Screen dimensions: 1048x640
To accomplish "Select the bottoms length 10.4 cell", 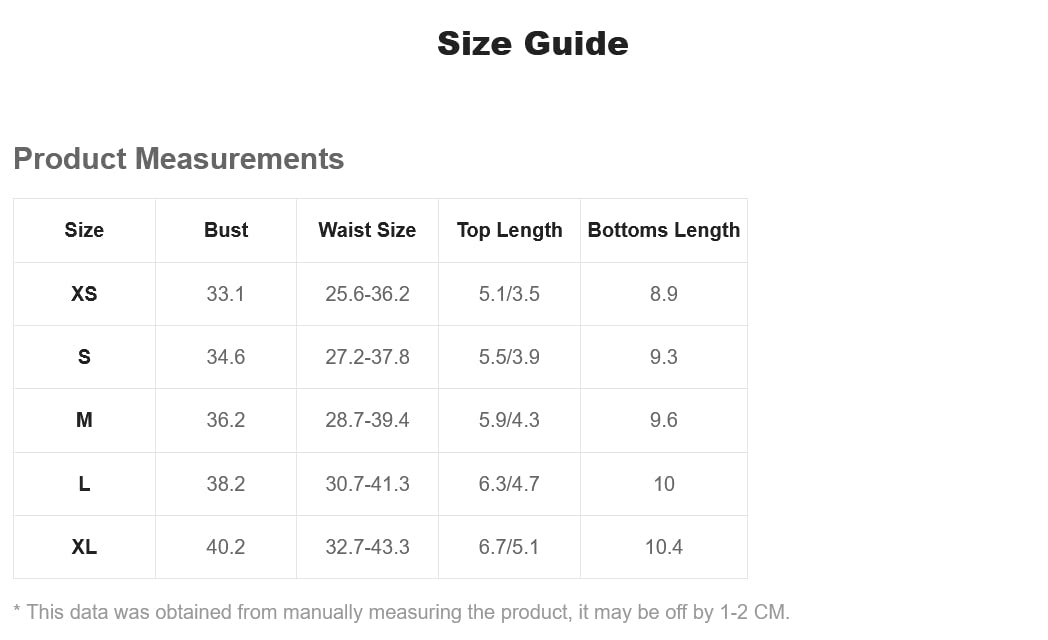I will (664, 547).
